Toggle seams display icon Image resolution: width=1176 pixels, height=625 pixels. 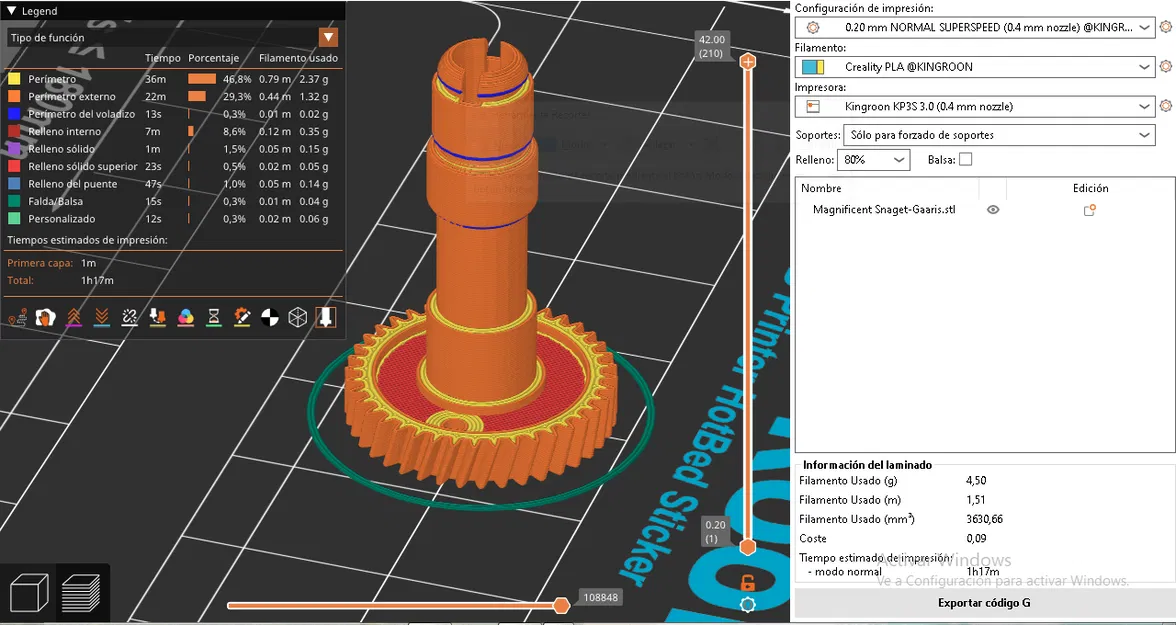pyautogui.click(x=130, y=318)
